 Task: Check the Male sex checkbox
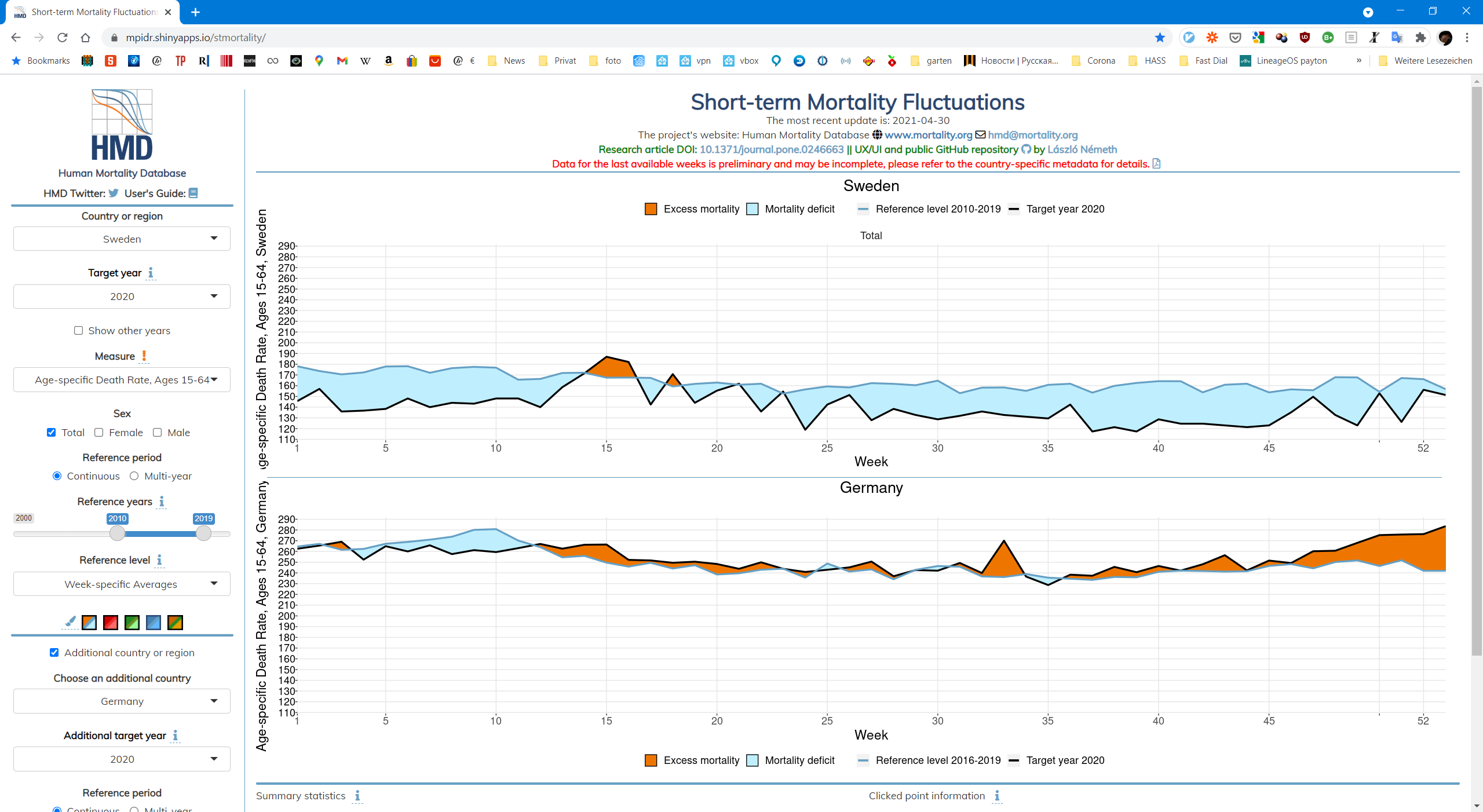pyautogui.click(x=157, y=433)
